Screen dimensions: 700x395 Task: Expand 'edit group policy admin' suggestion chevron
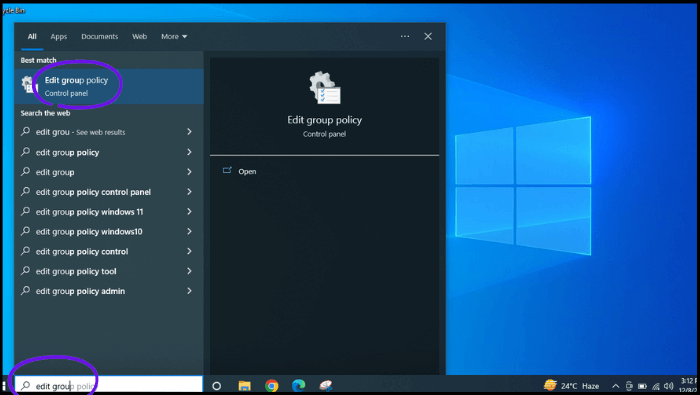189,291
